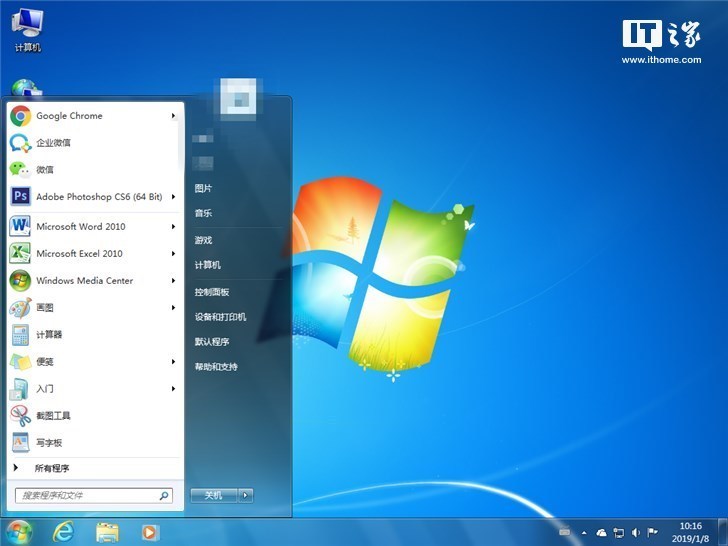This screenshot has height=546, width=728.
Task: Show hidden tray icons arrow
Action: pos(584,533)
